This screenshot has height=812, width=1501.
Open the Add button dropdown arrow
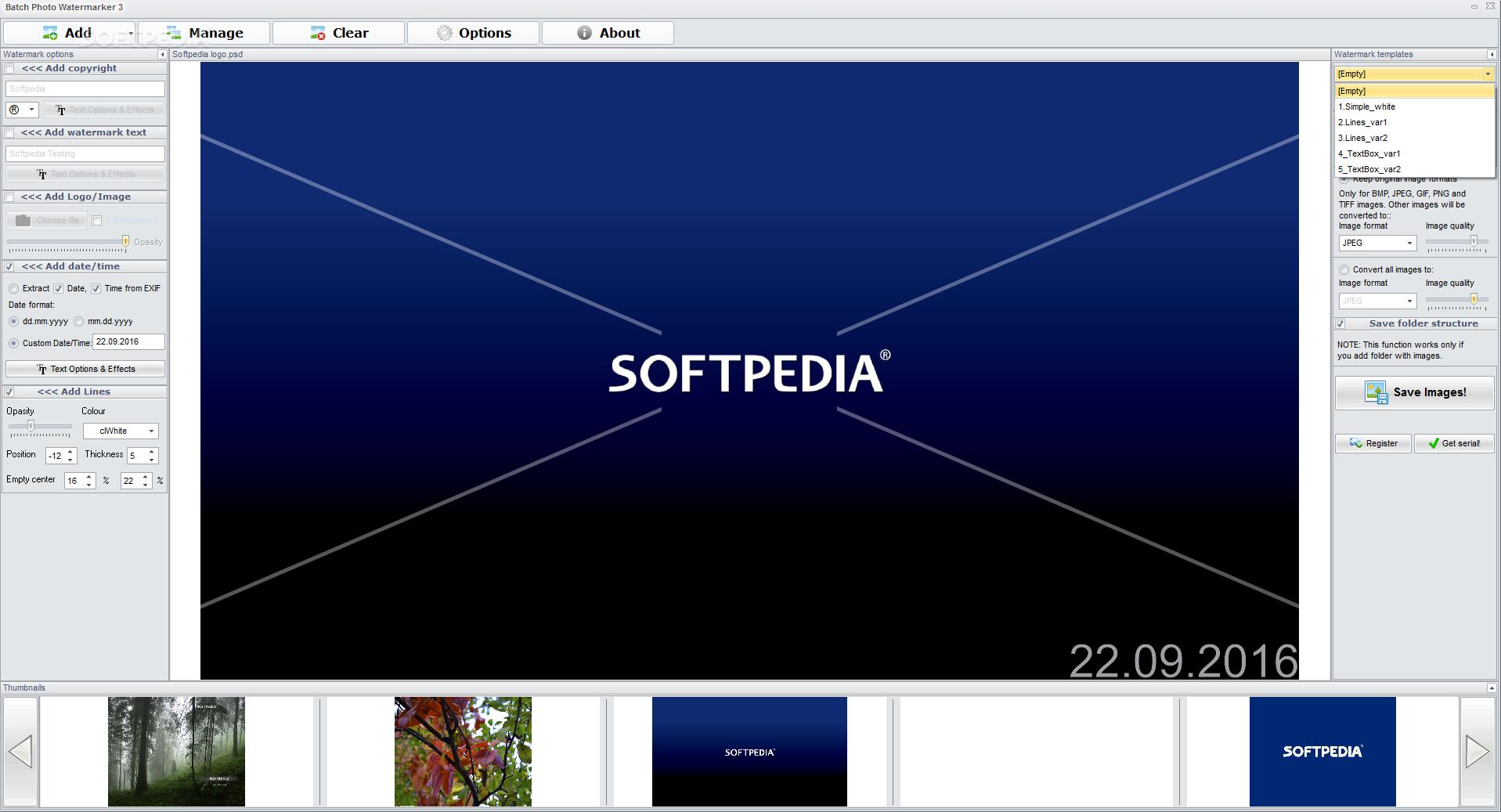pos(130,33)
